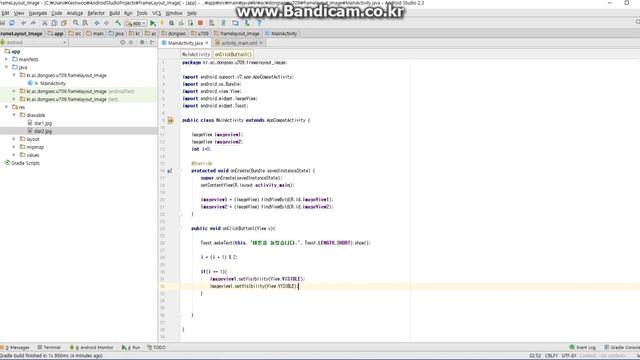Image resolution: width=640 pixels, height=360 pixels.
Task: Click the AVD Manager device icon
Action: point(236,23)
